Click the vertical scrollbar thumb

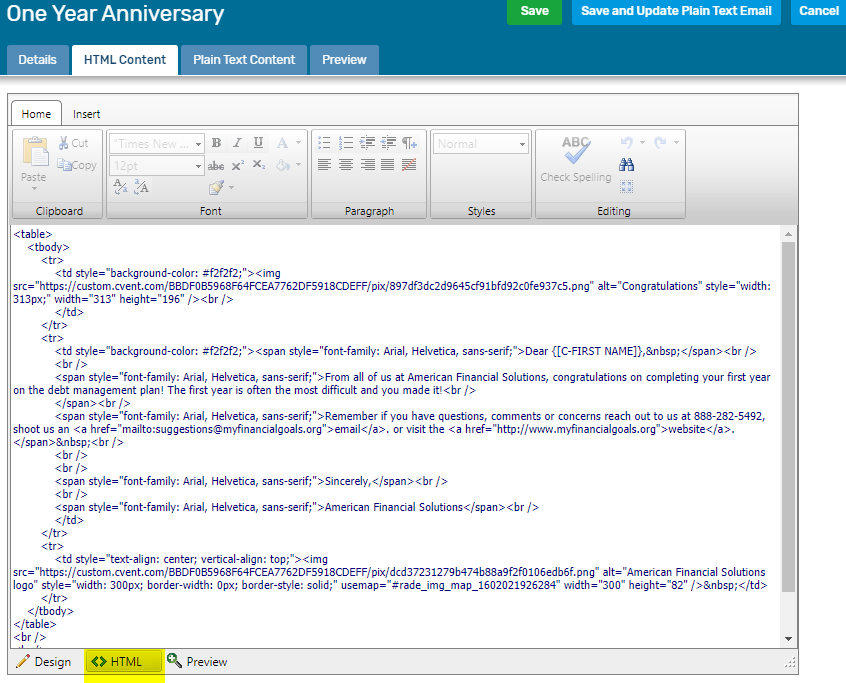(788, 416)
